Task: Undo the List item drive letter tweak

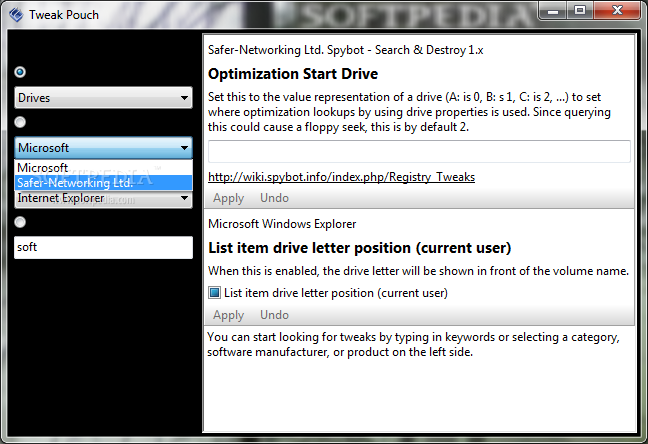Action: coord(274,315)
